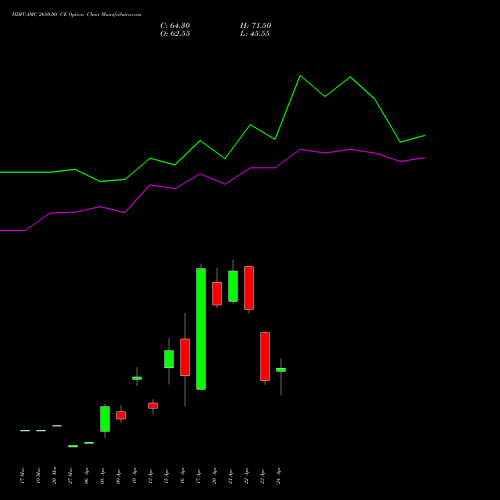Select the green 08 Apr candlestick
This screenshot has height=500, width=500.
[x=105, y=419]
